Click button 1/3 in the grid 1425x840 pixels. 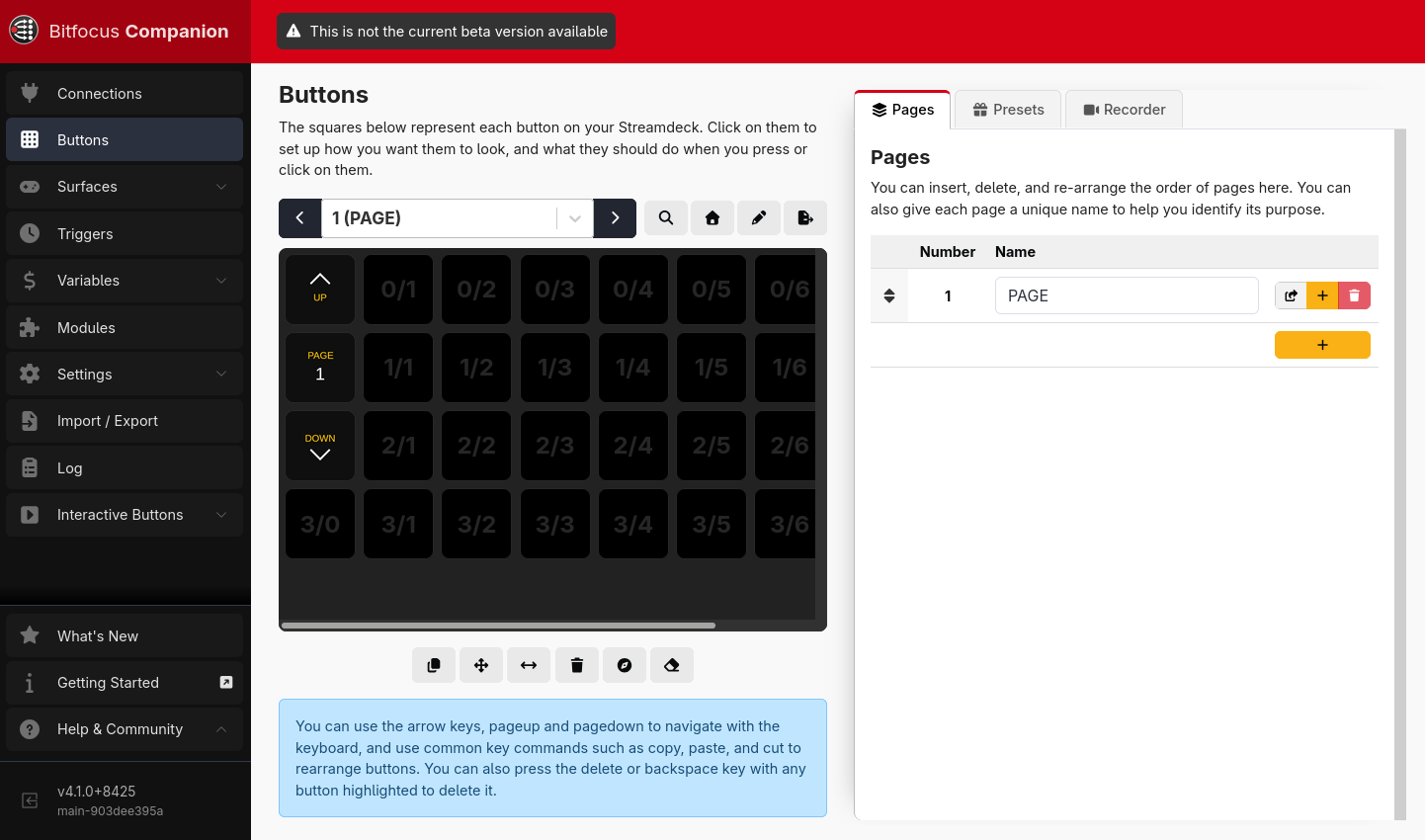coord(555,368)
